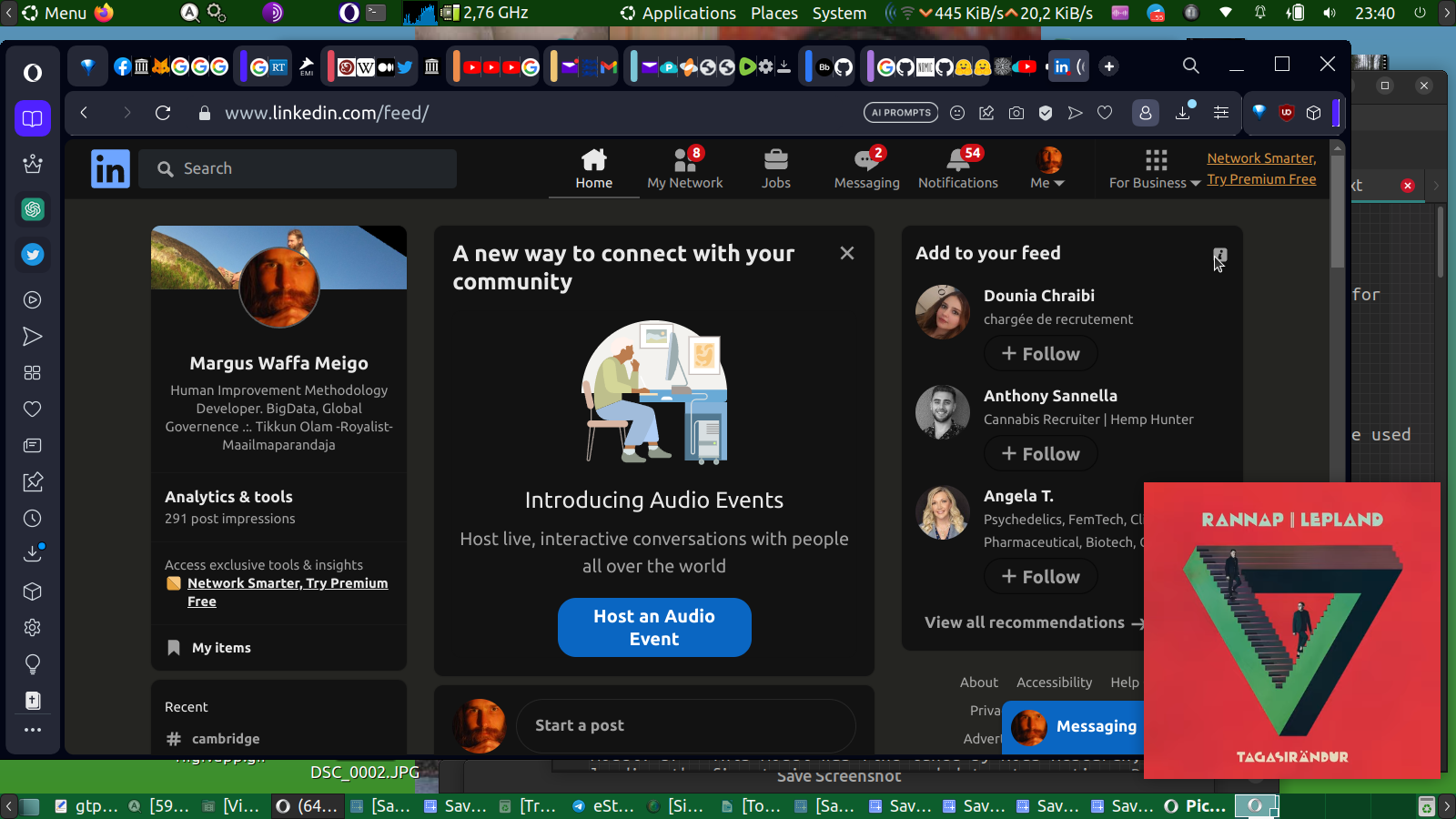Open My Network in LinkedIn navigation

[x=685, y=168]
